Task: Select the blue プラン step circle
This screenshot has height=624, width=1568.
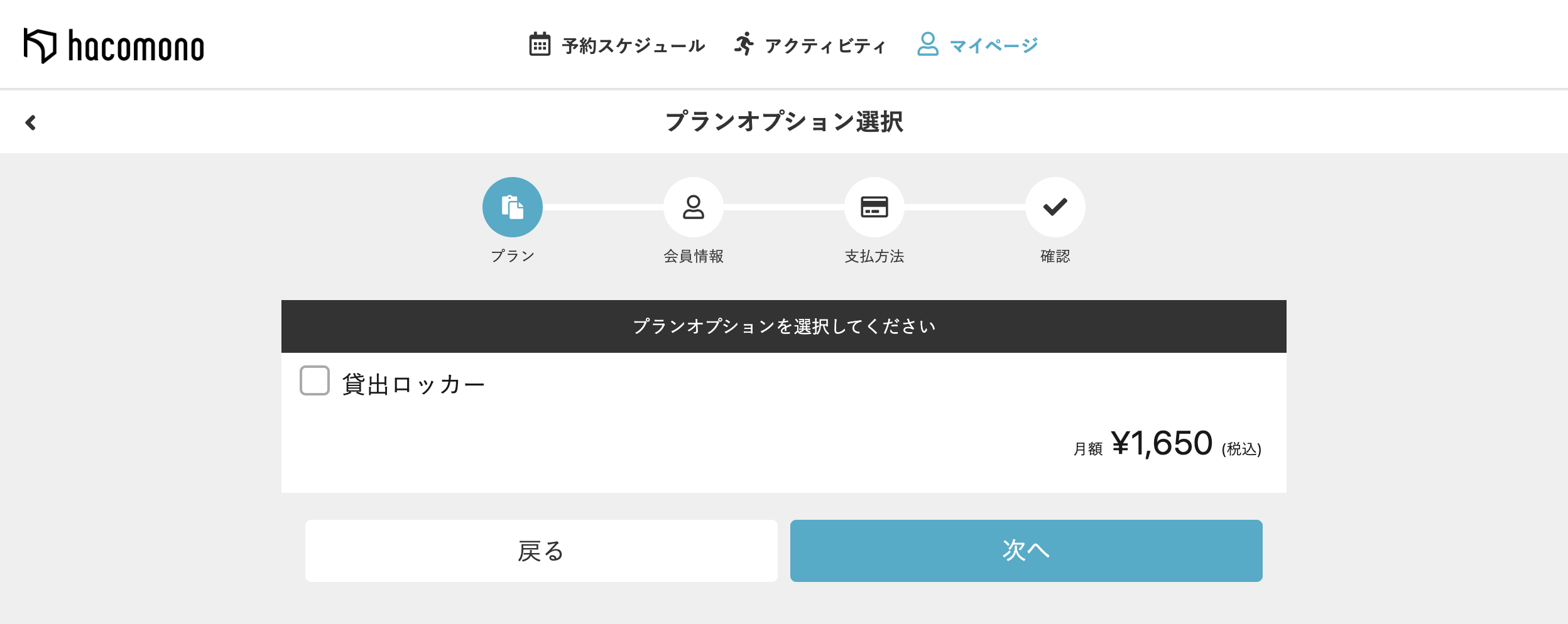Action: click(x=513, y=207)
